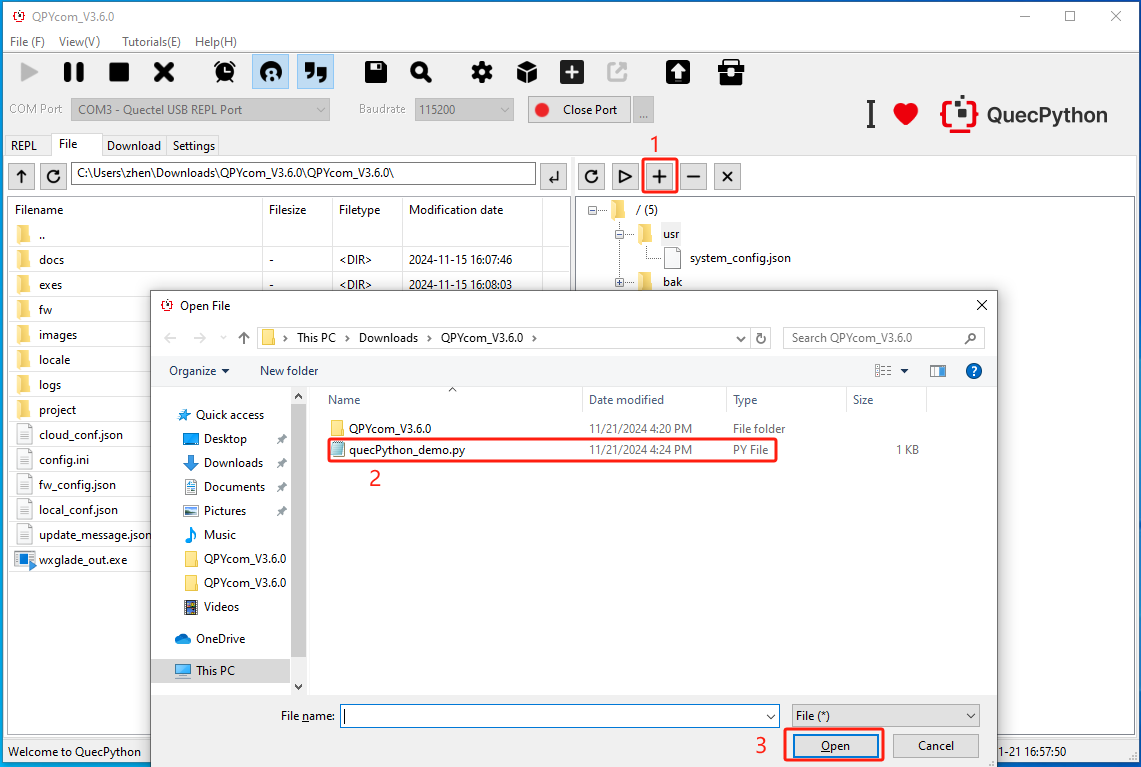Viewport: 1141px width, 767px height.
Task: Open Downloads in Quick access sidebar
Action: 233,463
